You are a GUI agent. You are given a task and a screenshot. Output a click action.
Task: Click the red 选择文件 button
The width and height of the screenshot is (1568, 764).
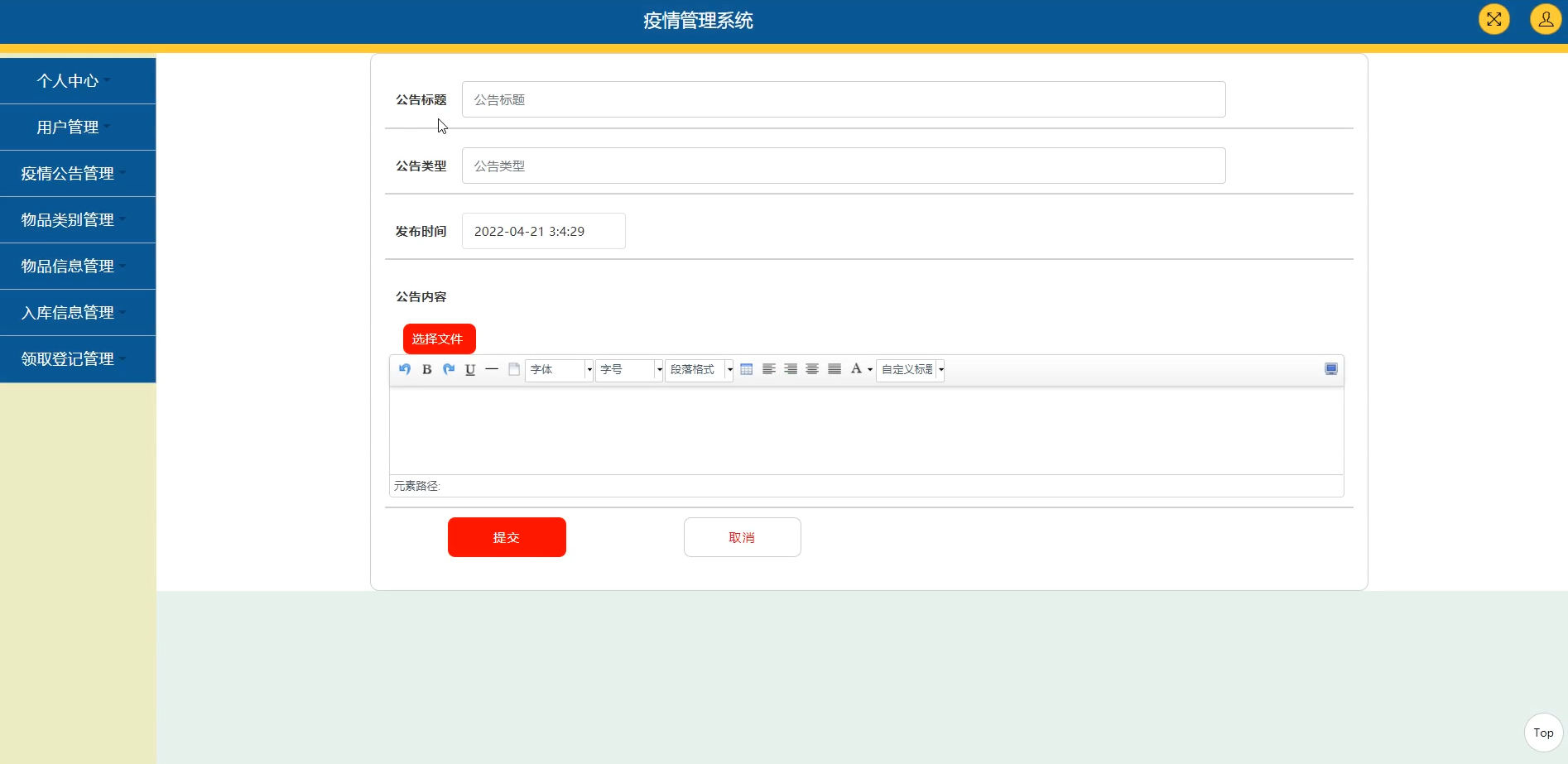coord(440,339)
